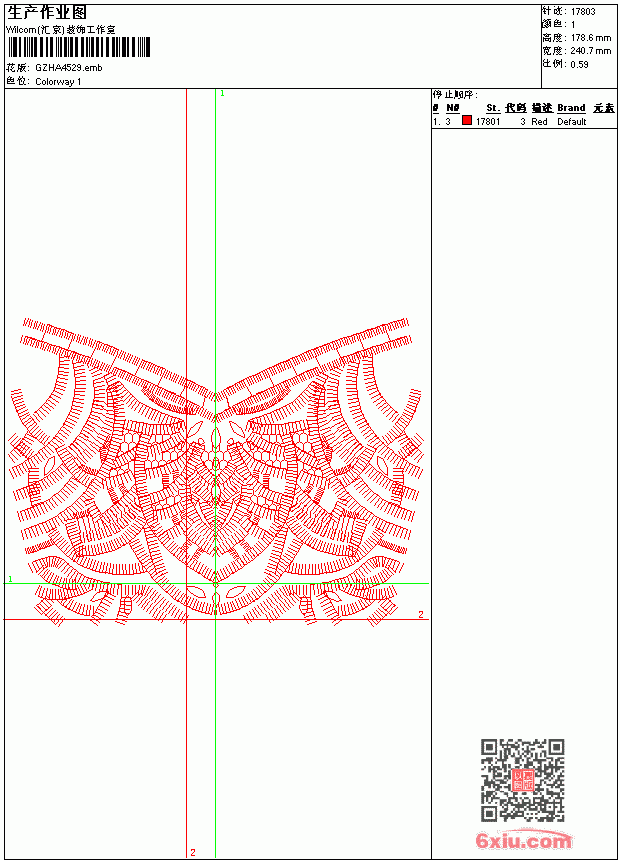
Task: Open the 6xiu.com watermark link
Action: (x=523, y=840)
